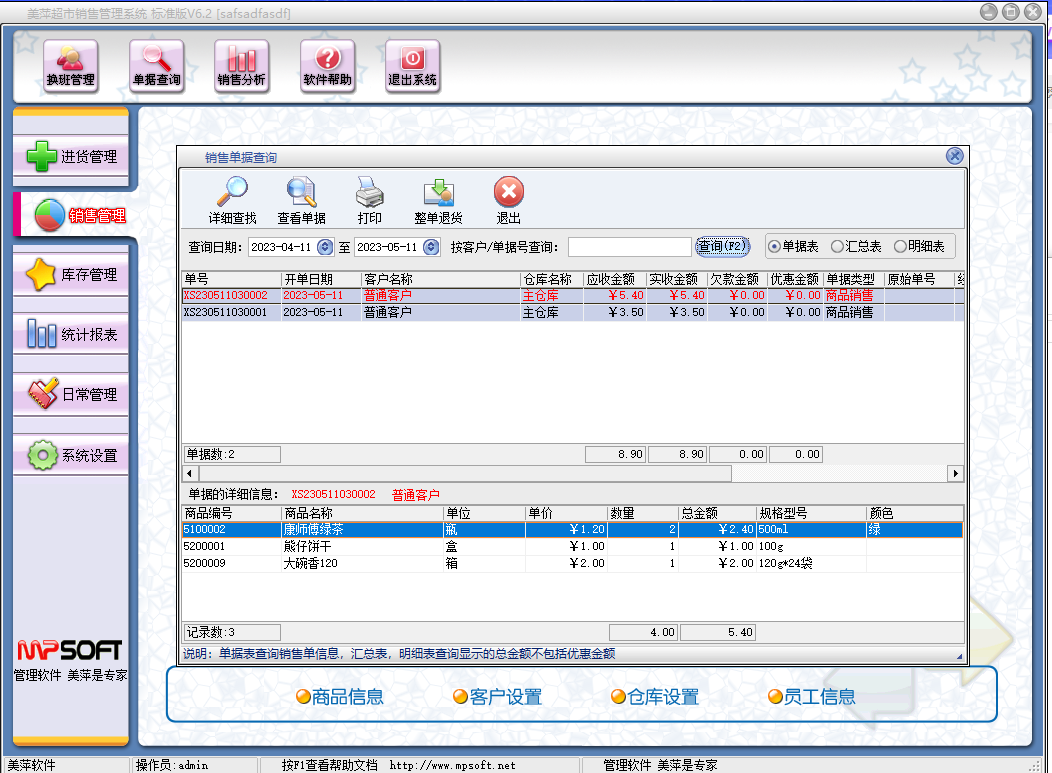Screen dimensions: 1052x773
Task: Click 查询(F2) button
Action: (722, 246)
